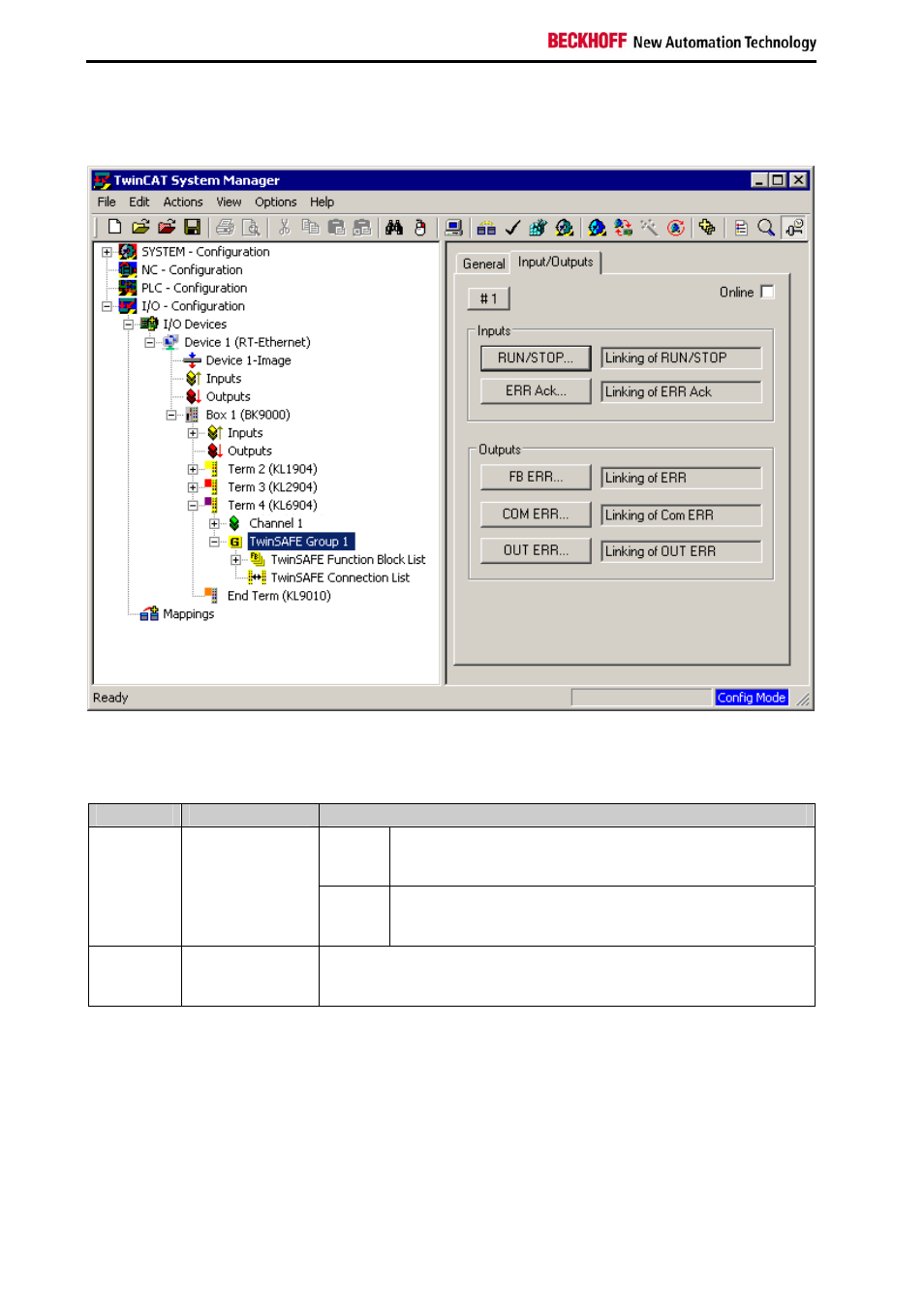Open the Edit menu
This screenshot has height=1308, width=924.
[139, 202]
